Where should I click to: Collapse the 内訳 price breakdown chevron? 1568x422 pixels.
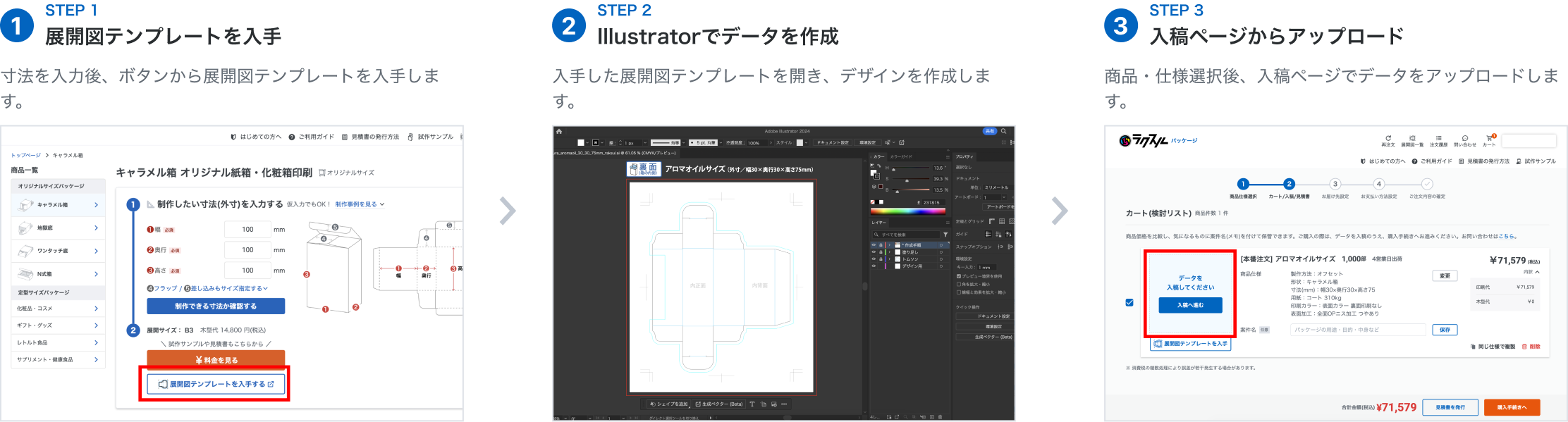(1537, 272)
